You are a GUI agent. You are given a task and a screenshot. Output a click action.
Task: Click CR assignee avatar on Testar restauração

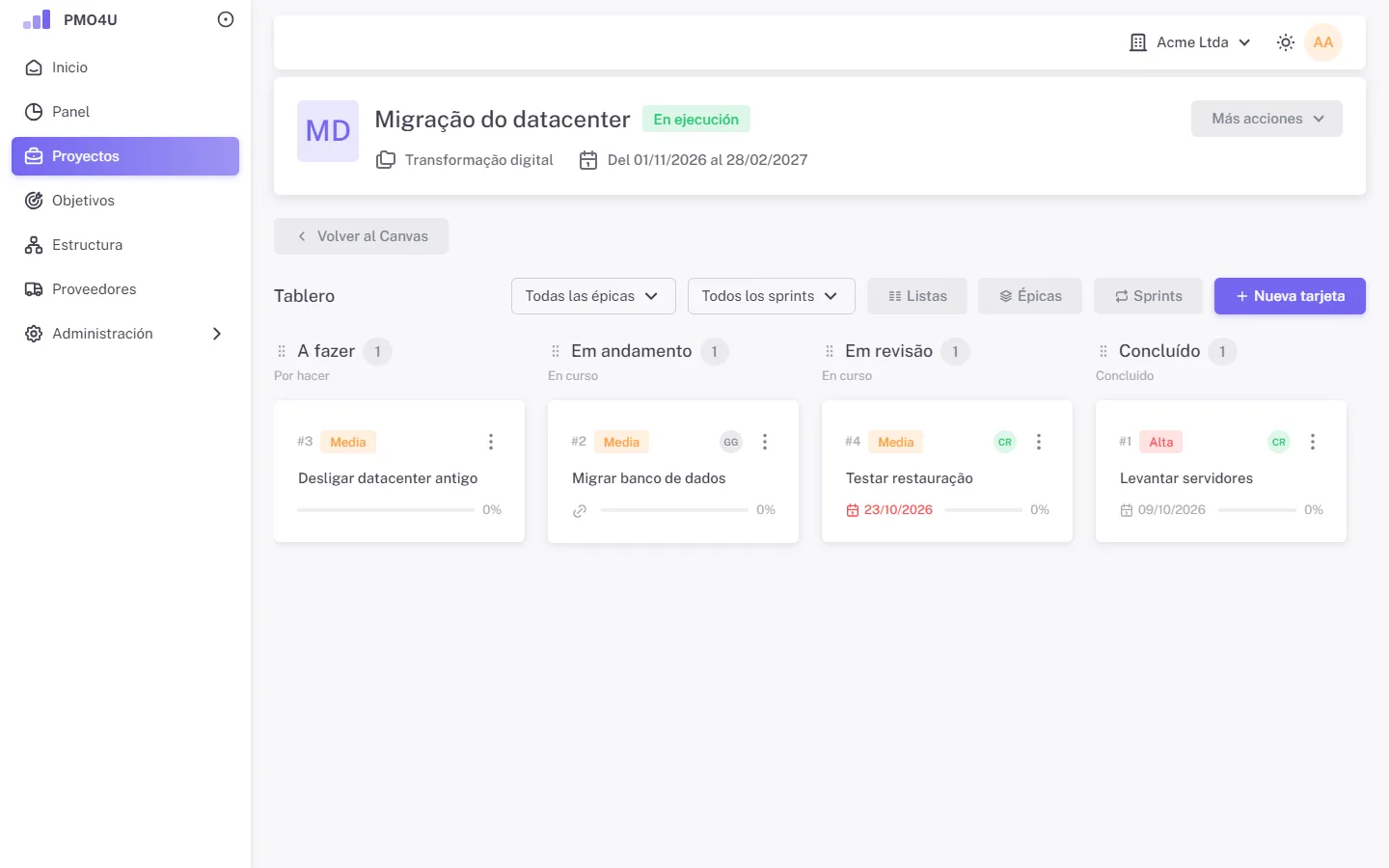tap(1005, 442)
